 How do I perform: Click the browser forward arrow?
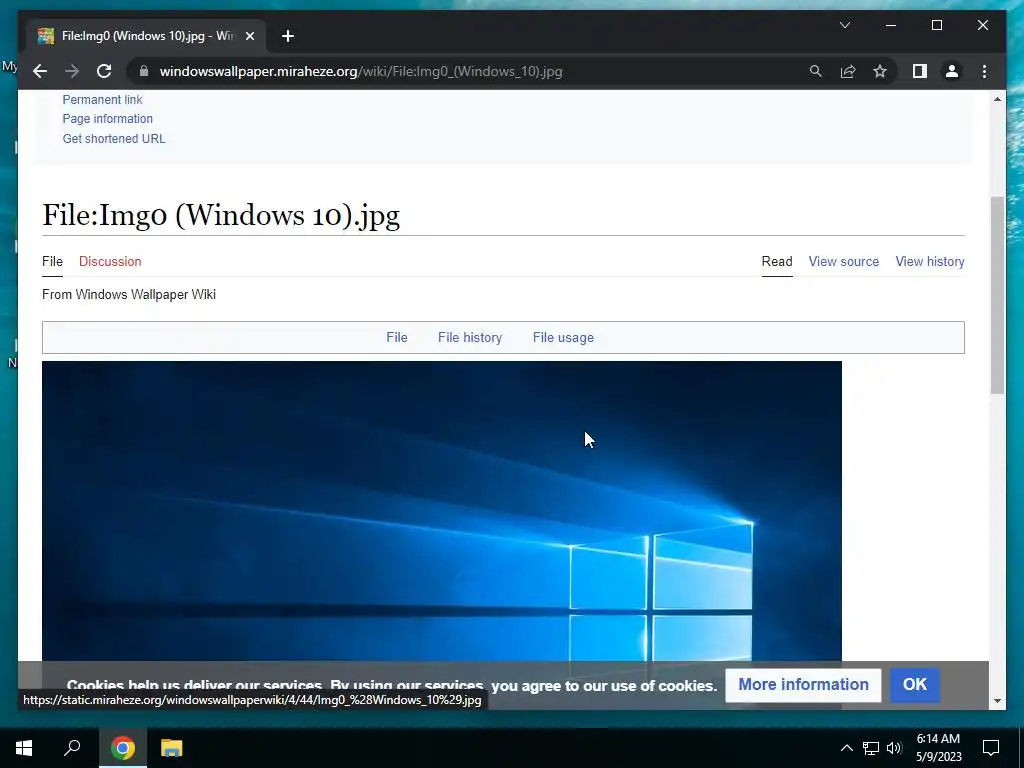click(x=72, y=71)
